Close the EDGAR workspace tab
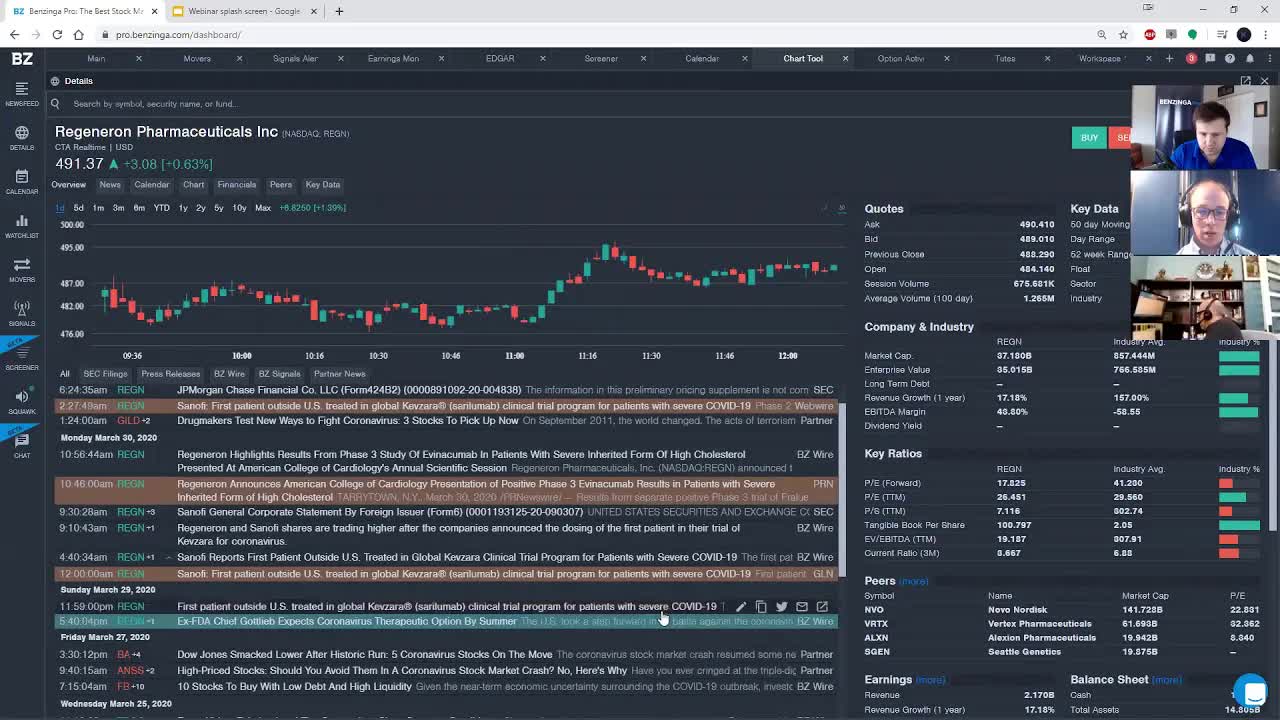Viewport: 1280px width, 720px height. click(542, 59)
